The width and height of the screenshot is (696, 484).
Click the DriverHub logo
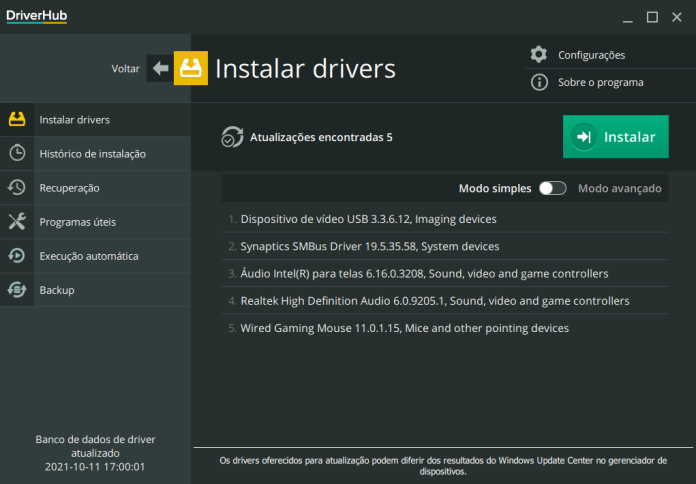(36, 16)
